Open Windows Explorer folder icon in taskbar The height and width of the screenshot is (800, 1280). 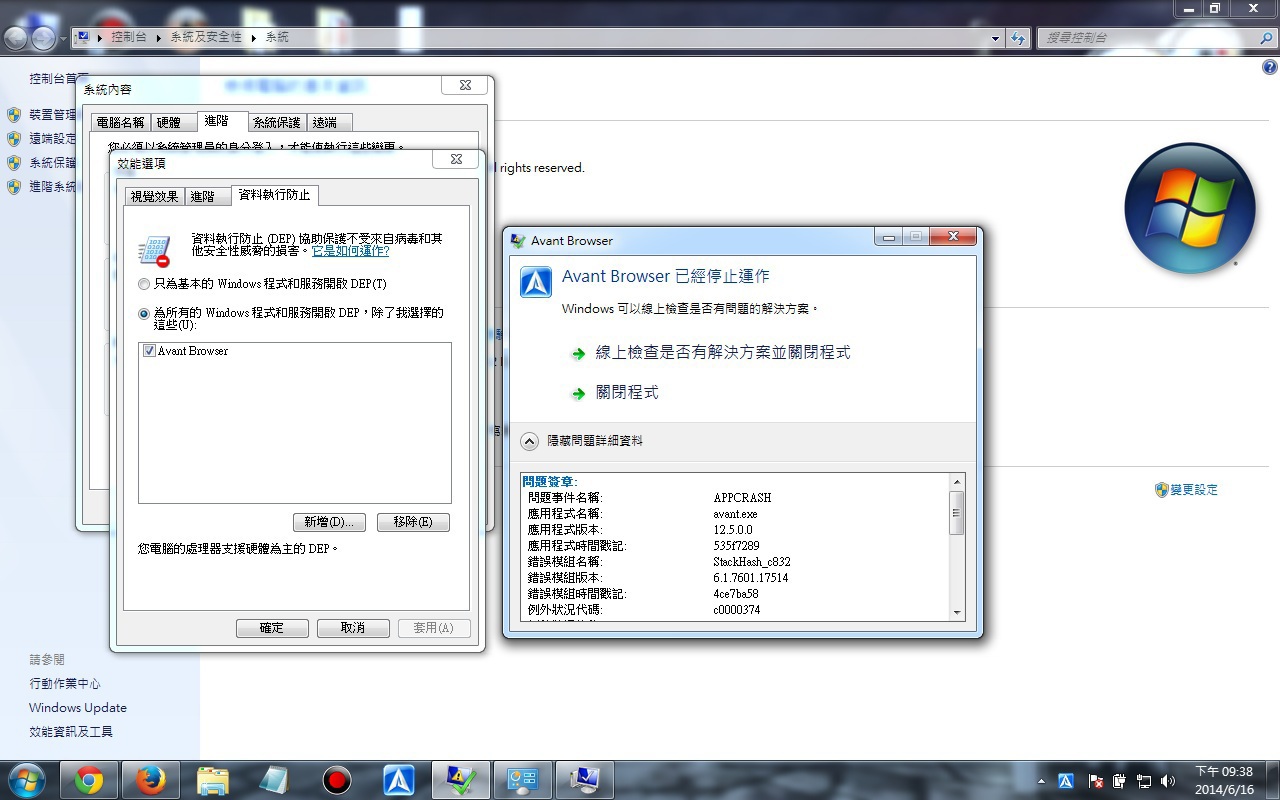click(213, 780)
